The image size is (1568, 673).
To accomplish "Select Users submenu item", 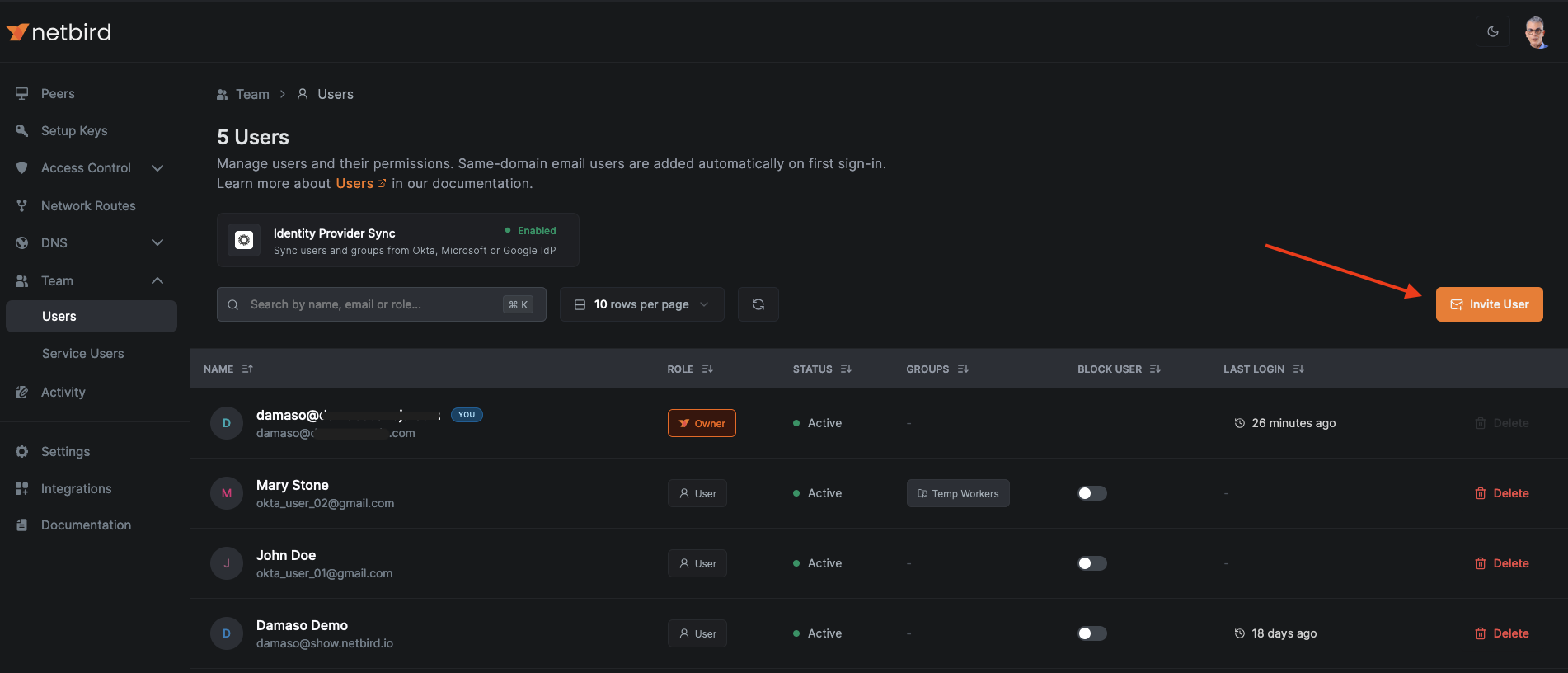I will pos(92,317).
